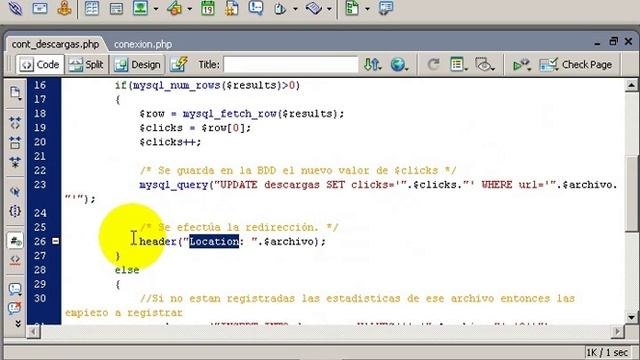
Task: Collapse code block at line 26
Action: (56, 241)
